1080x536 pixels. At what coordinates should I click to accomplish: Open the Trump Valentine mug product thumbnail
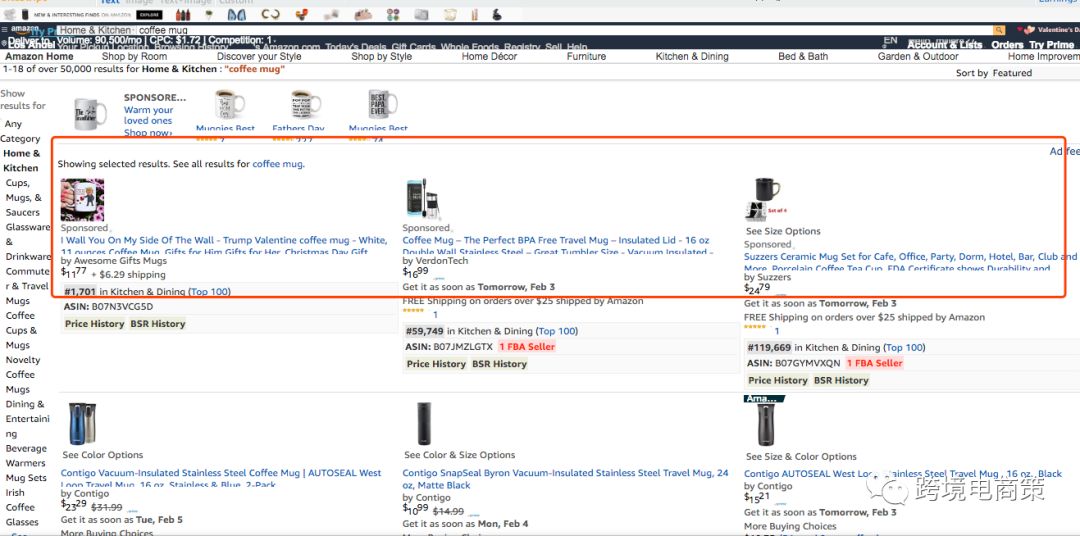point(82,200)
